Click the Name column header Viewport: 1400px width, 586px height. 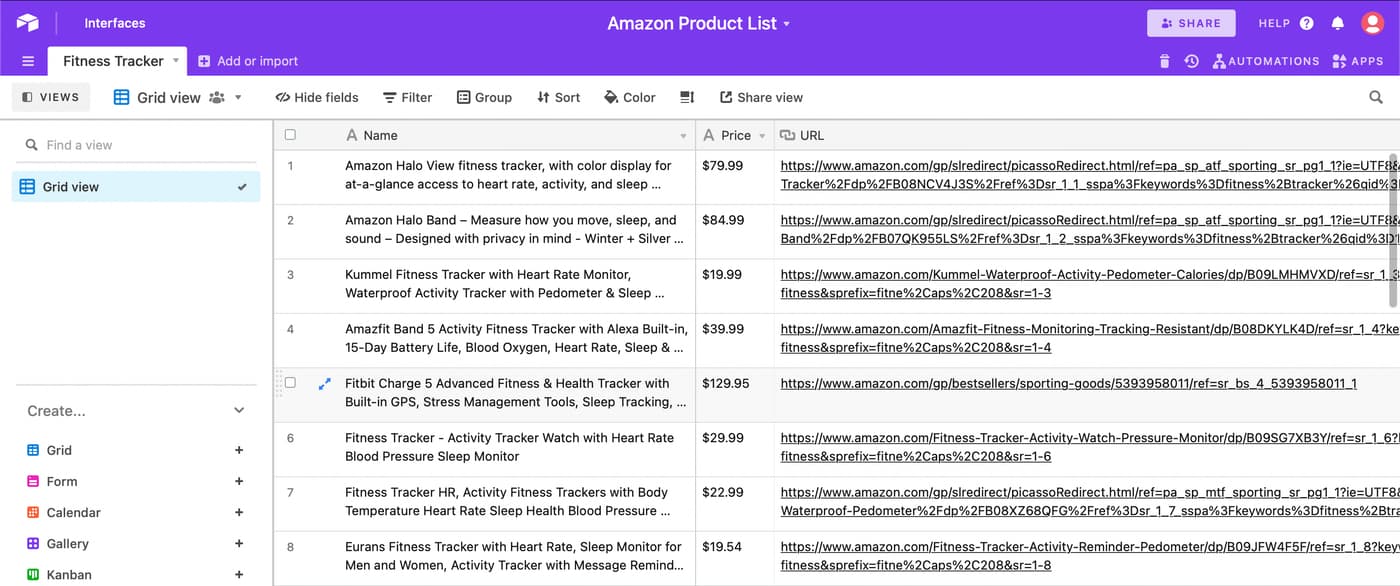(x=517, y=135)
